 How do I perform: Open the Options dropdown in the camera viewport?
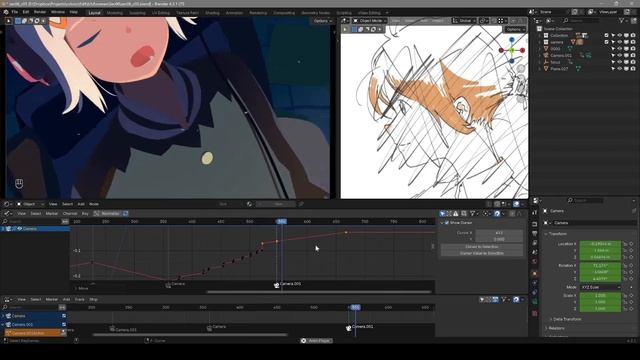(x=323, y=20)
